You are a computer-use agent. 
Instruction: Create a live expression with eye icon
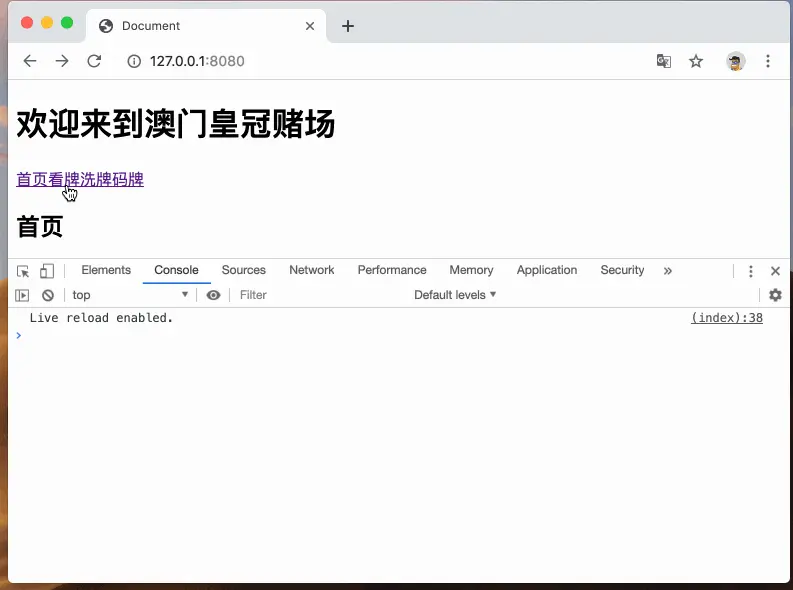pyautogui.click(x=213, y=295)
